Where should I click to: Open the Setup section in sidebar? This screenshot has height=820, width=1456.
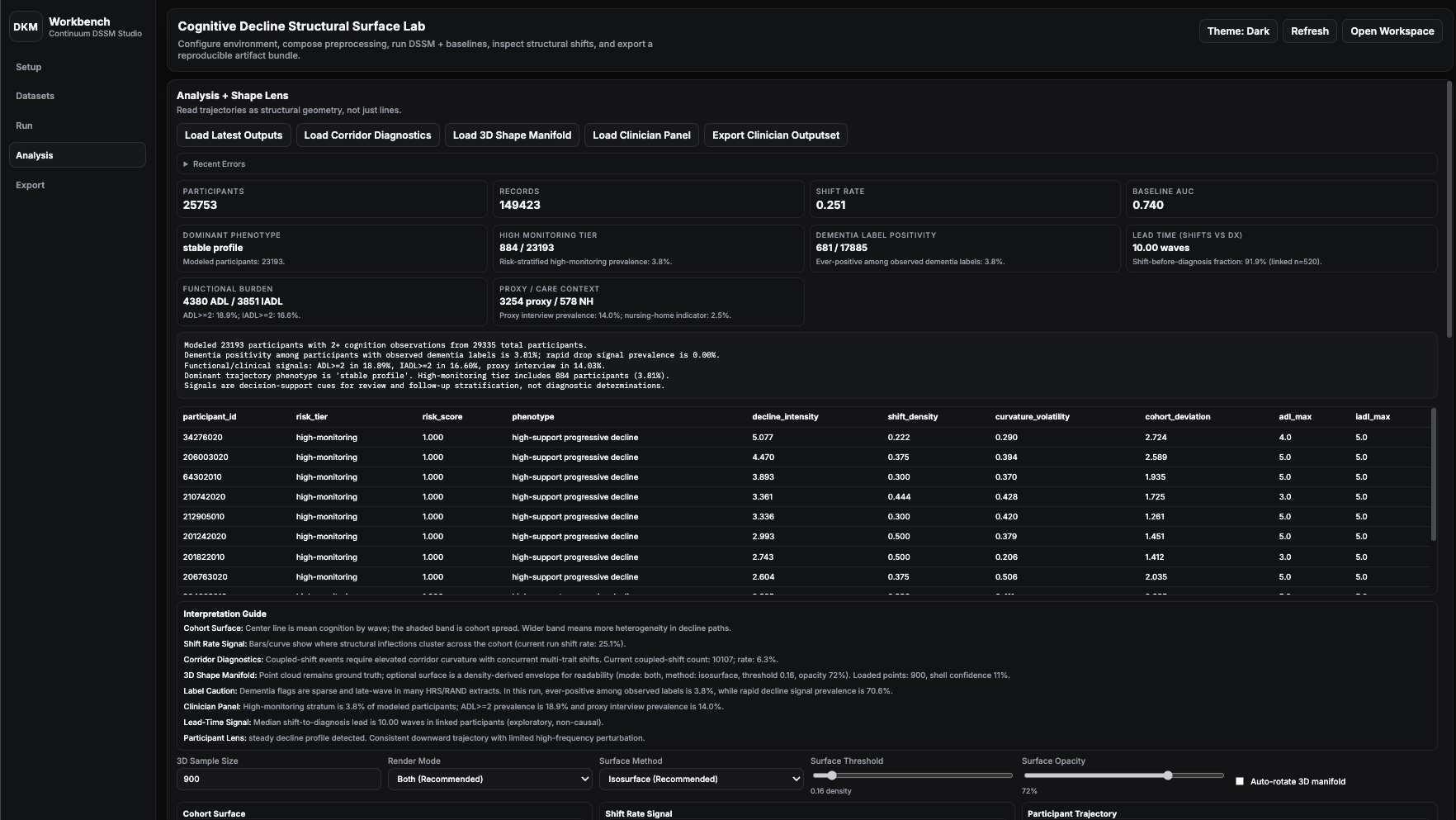click(x=29, y=67)
